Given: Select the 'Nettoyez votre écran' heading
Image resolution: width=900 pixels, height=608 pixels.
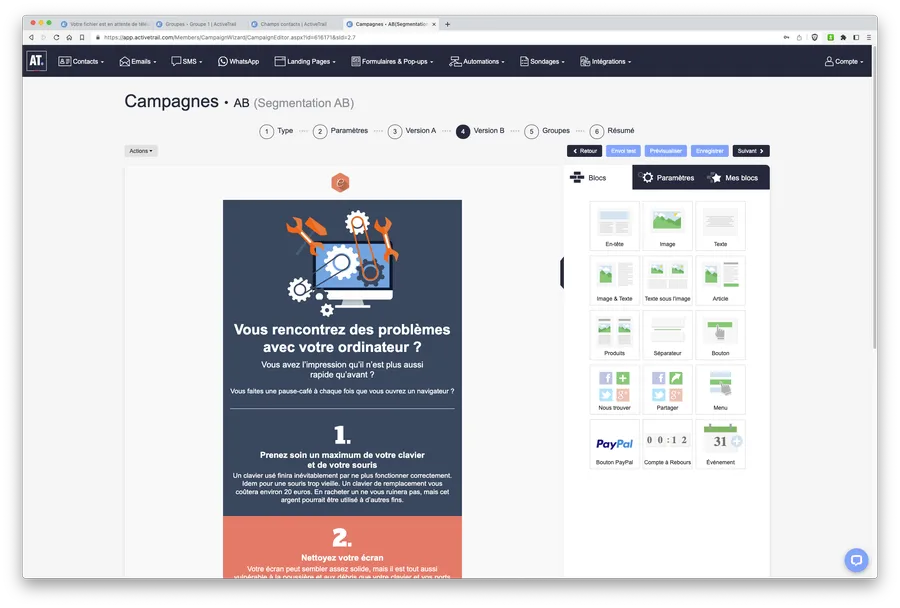Looking at the screenshot, I should click(x=342, y=557).
